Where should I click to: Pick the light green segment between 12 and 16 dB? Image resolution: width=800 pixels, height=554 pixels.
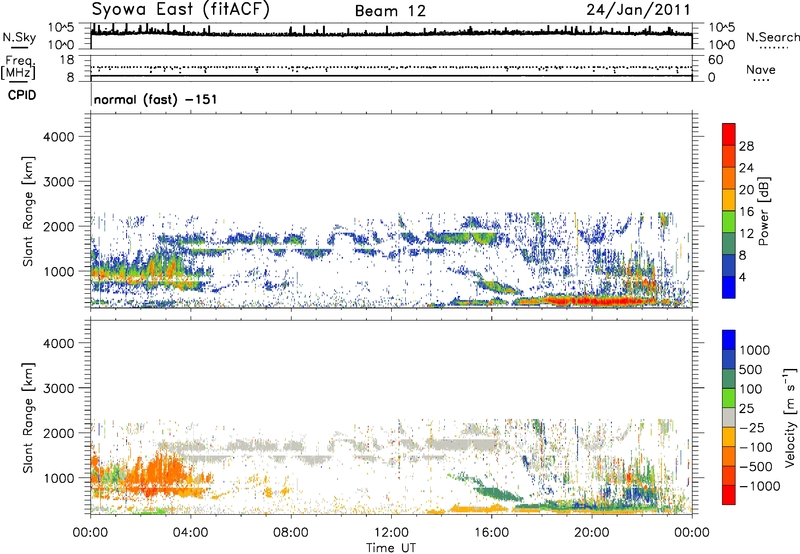click(729, 222)
